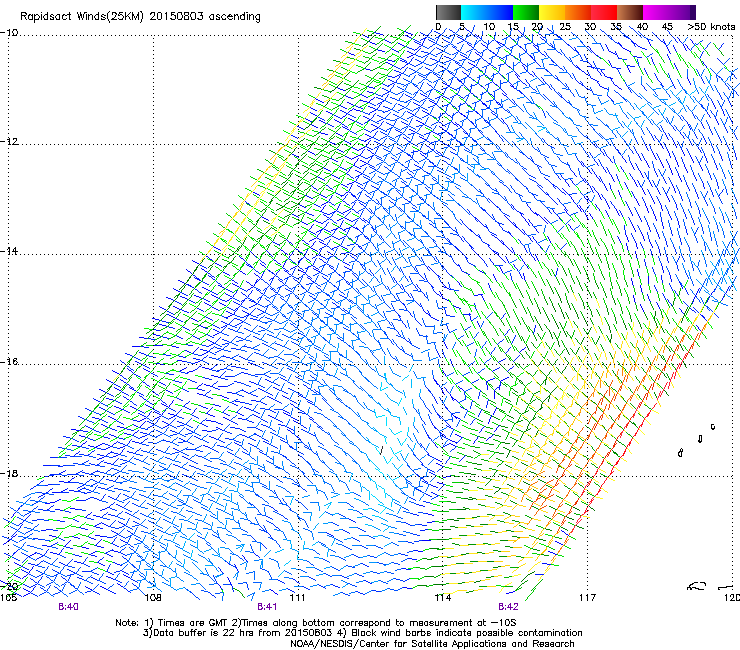Click the -10 latitude axis label
Screen dimensions: 740x650
9,33
